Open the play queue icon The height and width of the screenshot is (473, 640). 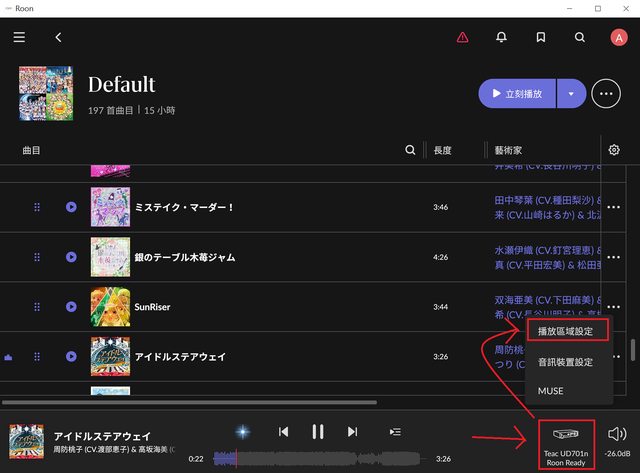395,431
